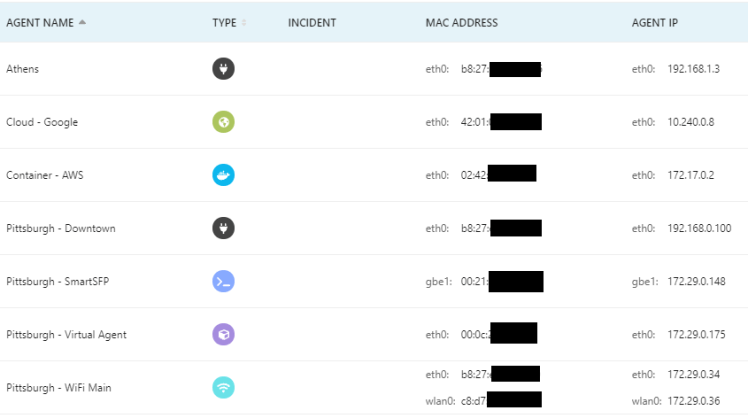Sort by Agent Name column arrow
This screenshot has height=418, width=748.
coord(82,22)
